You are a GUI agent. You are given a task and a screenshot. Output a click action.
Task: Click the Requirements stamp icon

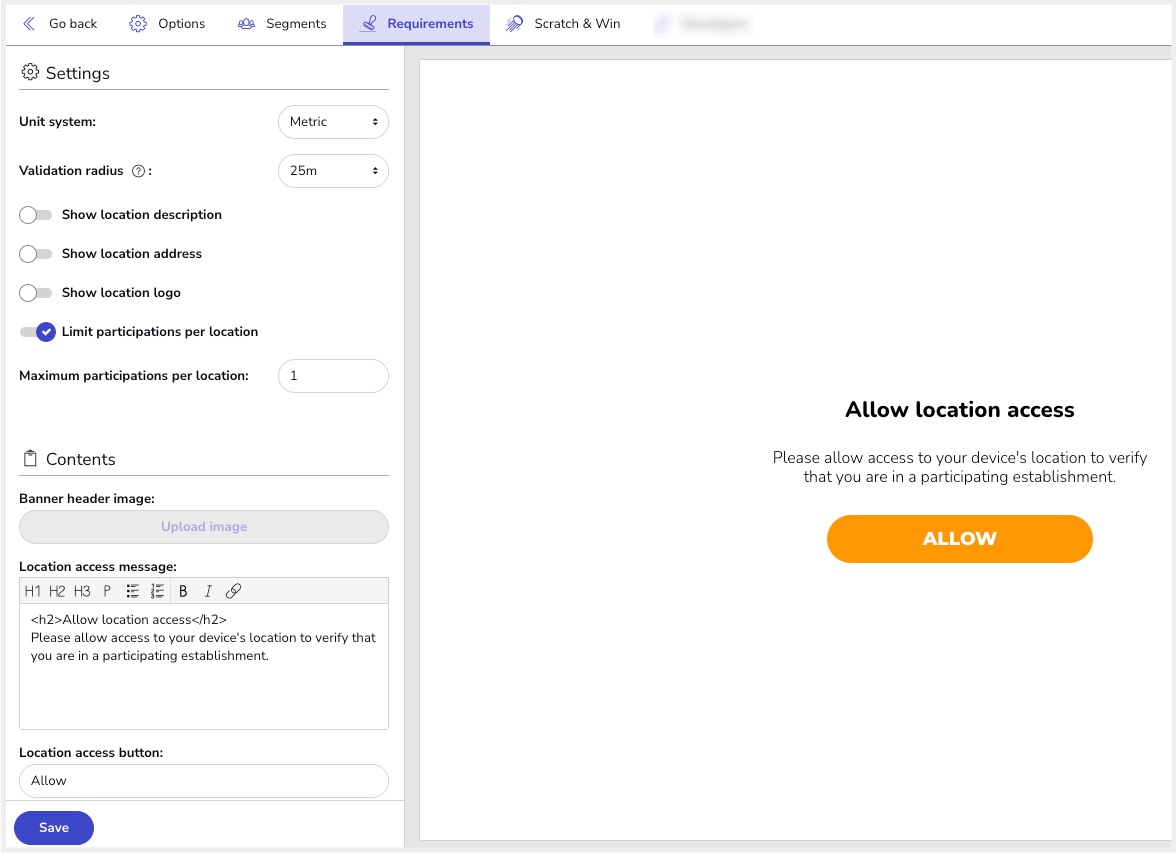[x=368, y=24]
